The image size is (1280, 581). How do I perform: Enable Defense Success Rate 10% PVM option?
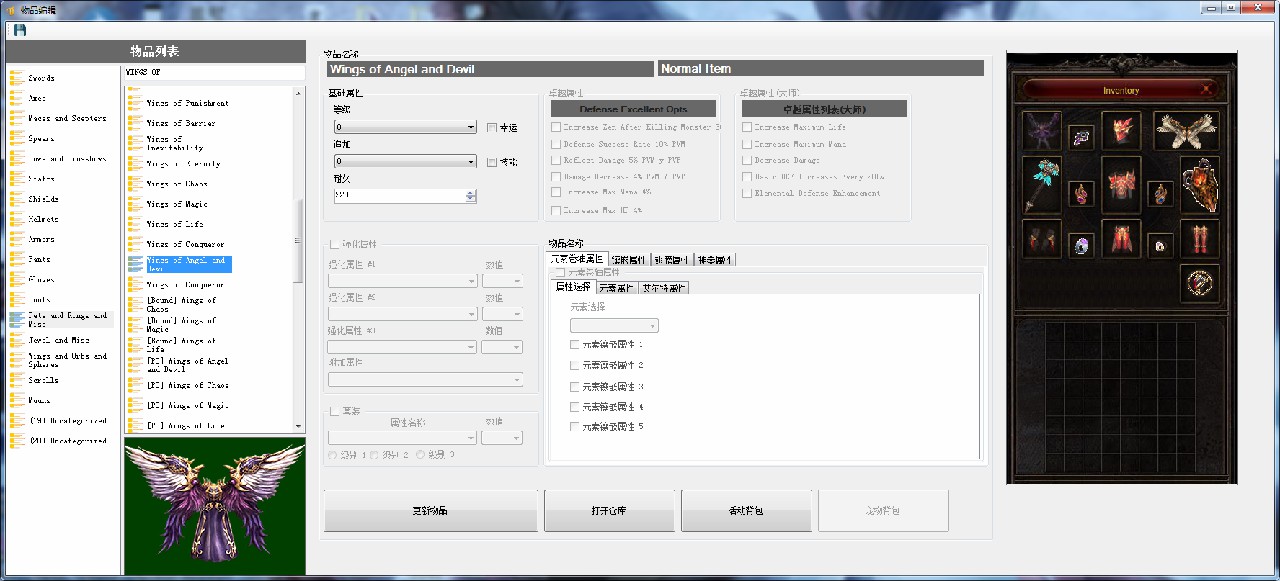tap(556, 144)
